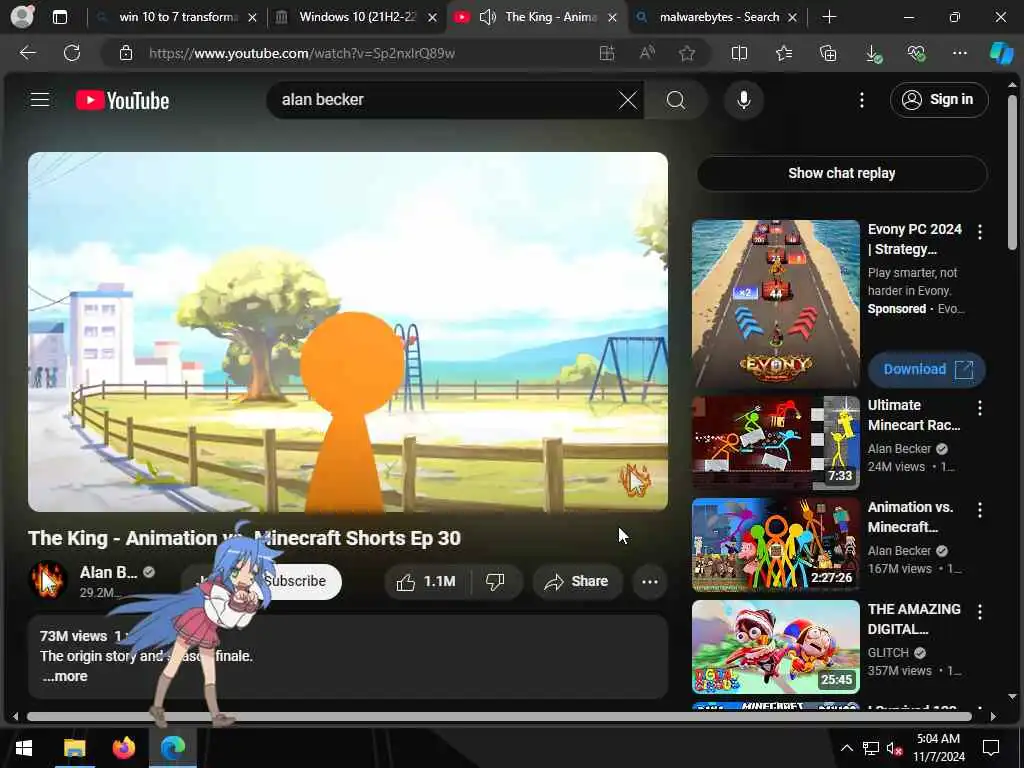Open File Explorer from the taskbar
This screenshot has height=768, width=1024.
point(74,747)
